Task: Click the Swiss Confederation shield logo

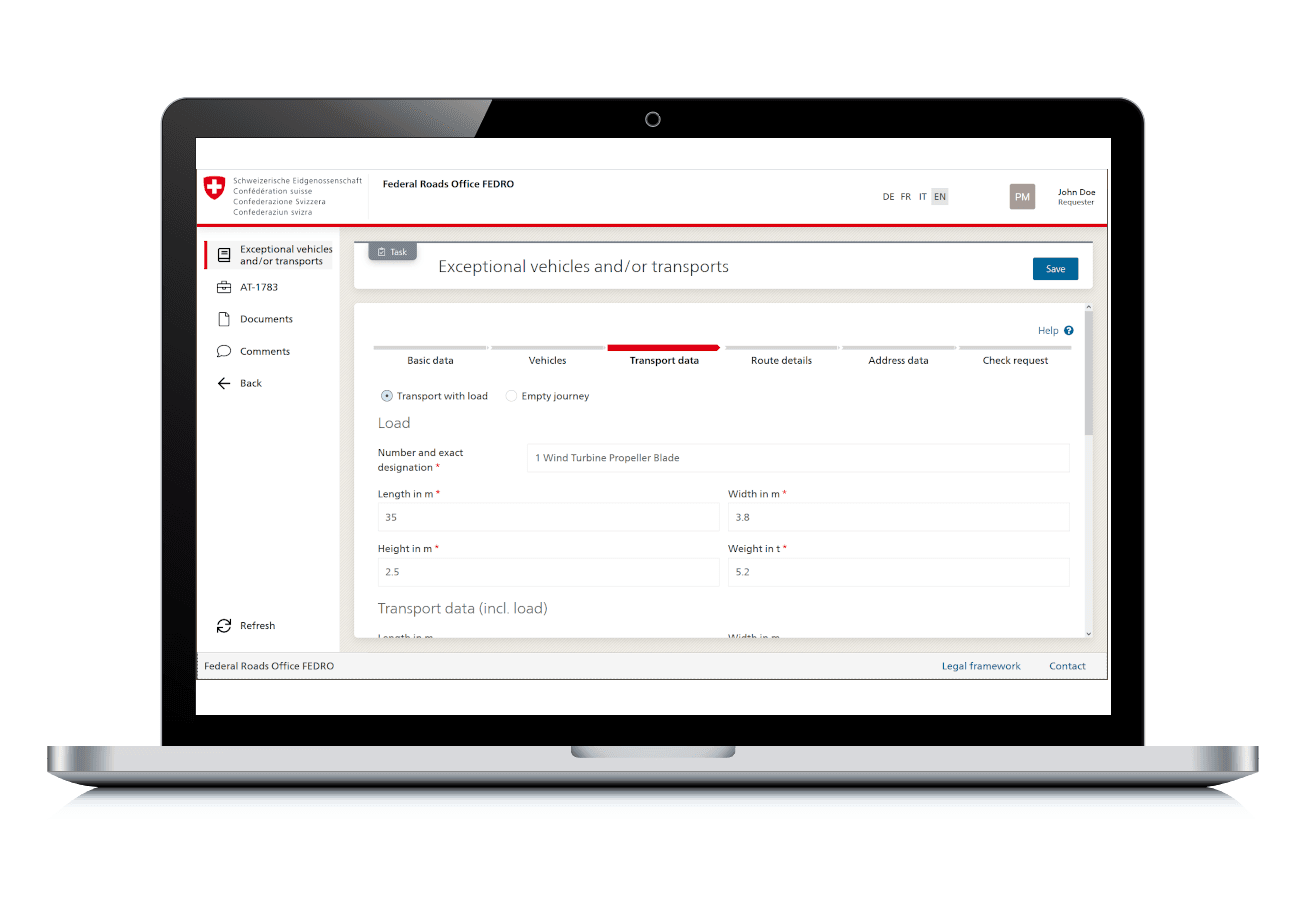Action: 214,188
